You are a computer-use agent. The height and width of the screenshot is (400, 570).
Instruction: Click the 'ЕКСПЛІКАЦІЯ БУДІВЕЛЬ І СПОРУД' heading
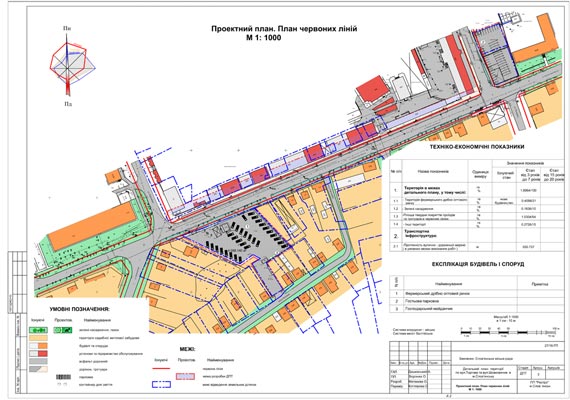(478, 264)
